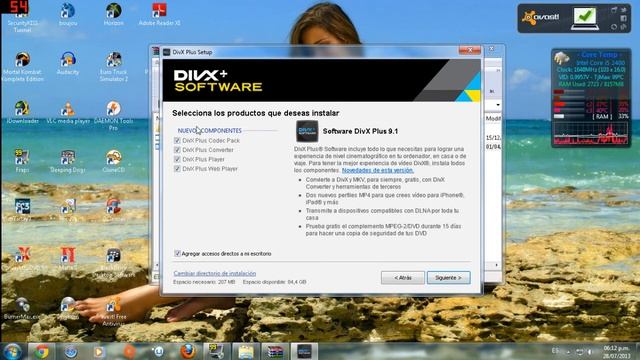This screenshot has width=640, height=360.
Task: Click the avast! logo in the gadget
Action: (541, 18)
